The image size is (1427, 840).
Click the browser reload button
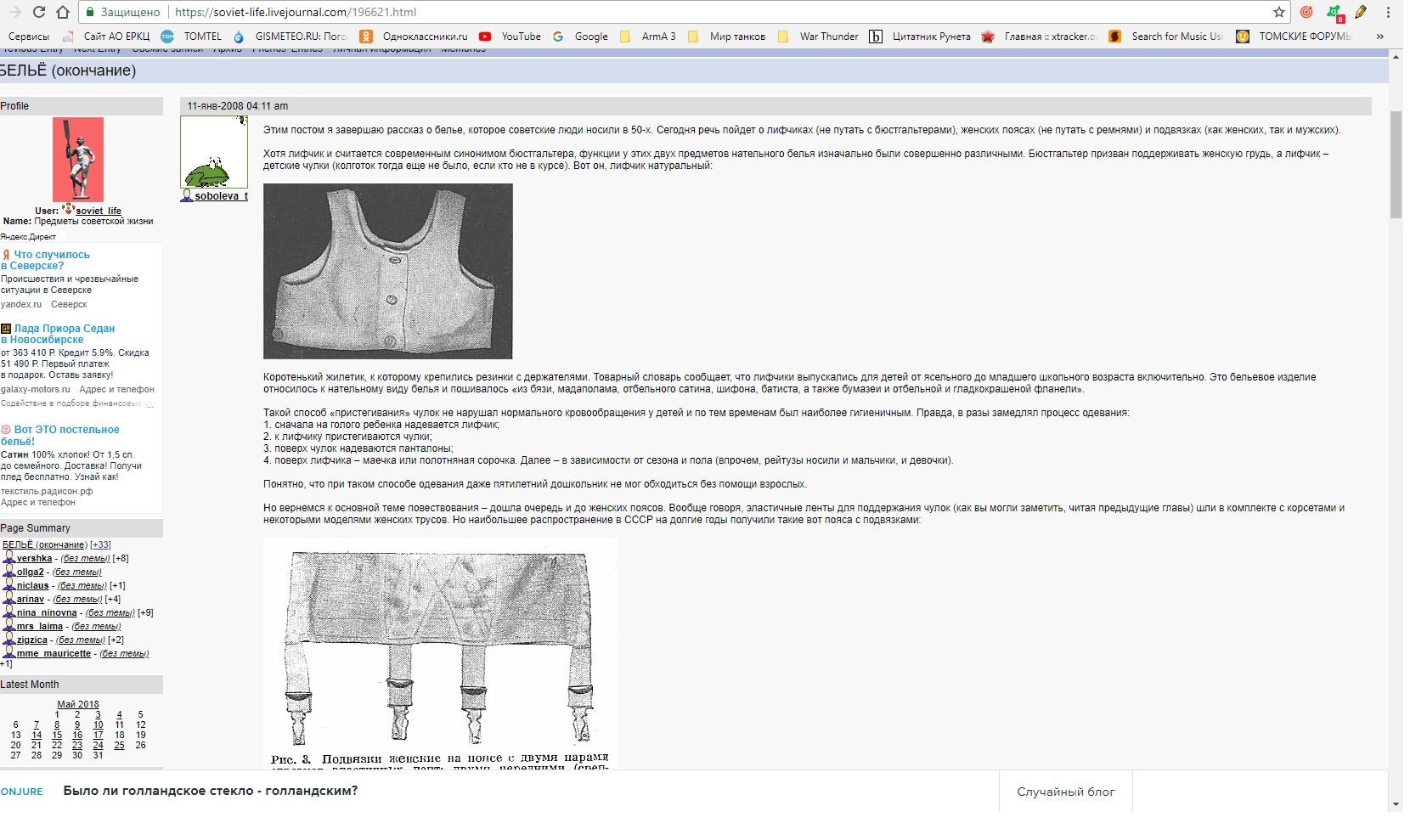pos(39,12)
